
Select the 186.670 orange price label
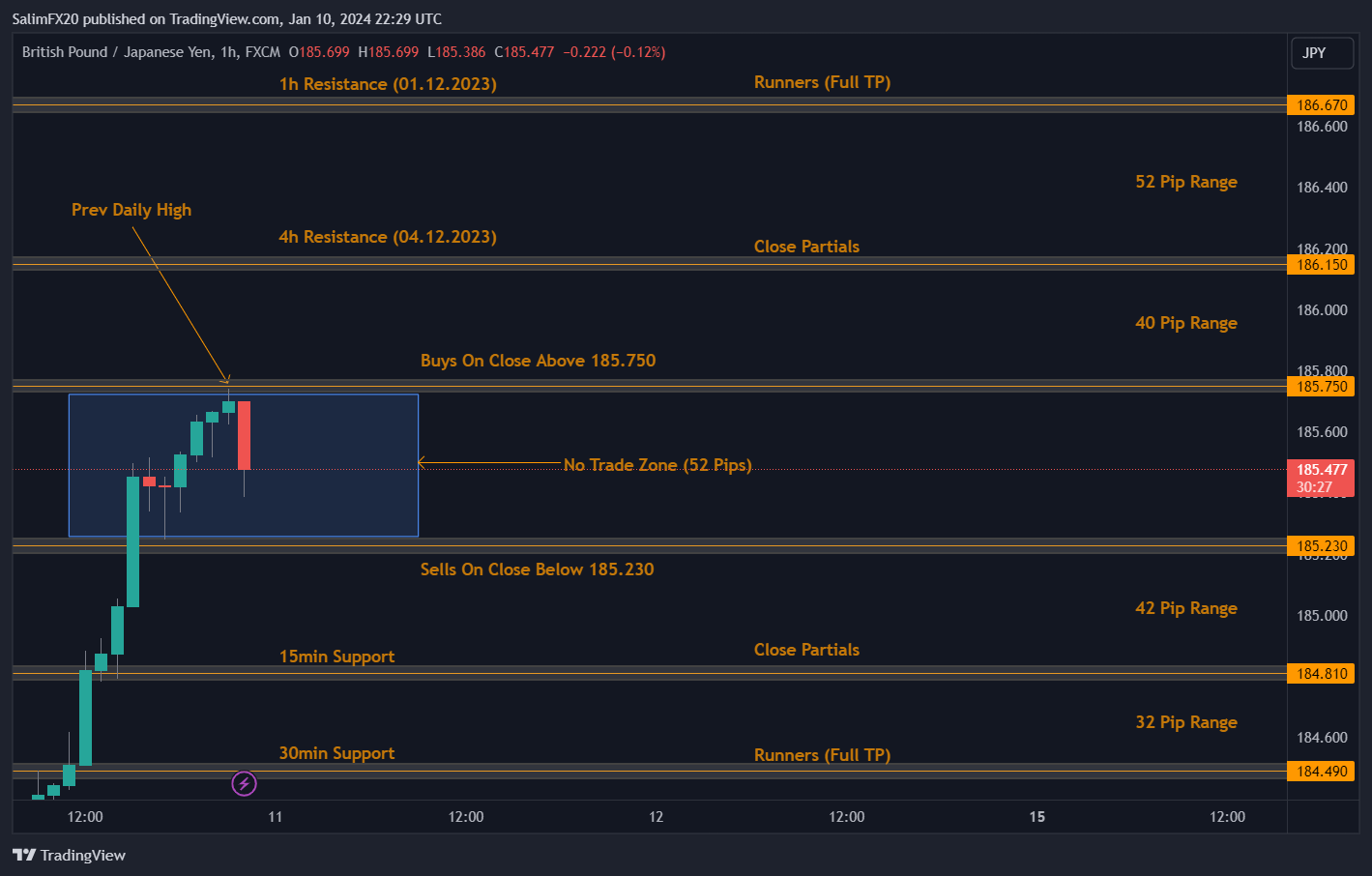(1321, 105)
